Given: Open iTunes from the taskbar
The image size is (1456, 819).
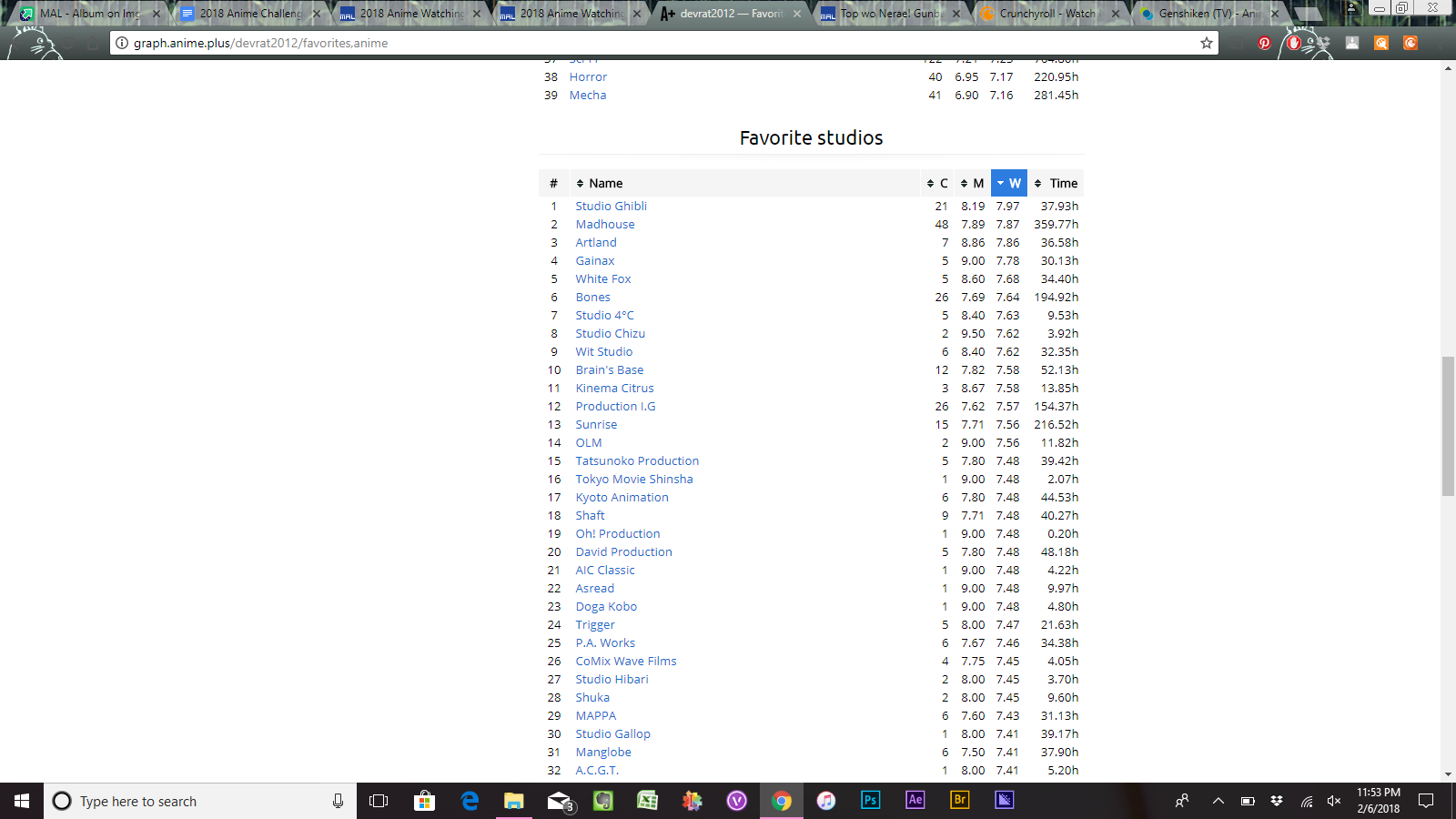Looking at the screenshot, I should click(825, 801).
